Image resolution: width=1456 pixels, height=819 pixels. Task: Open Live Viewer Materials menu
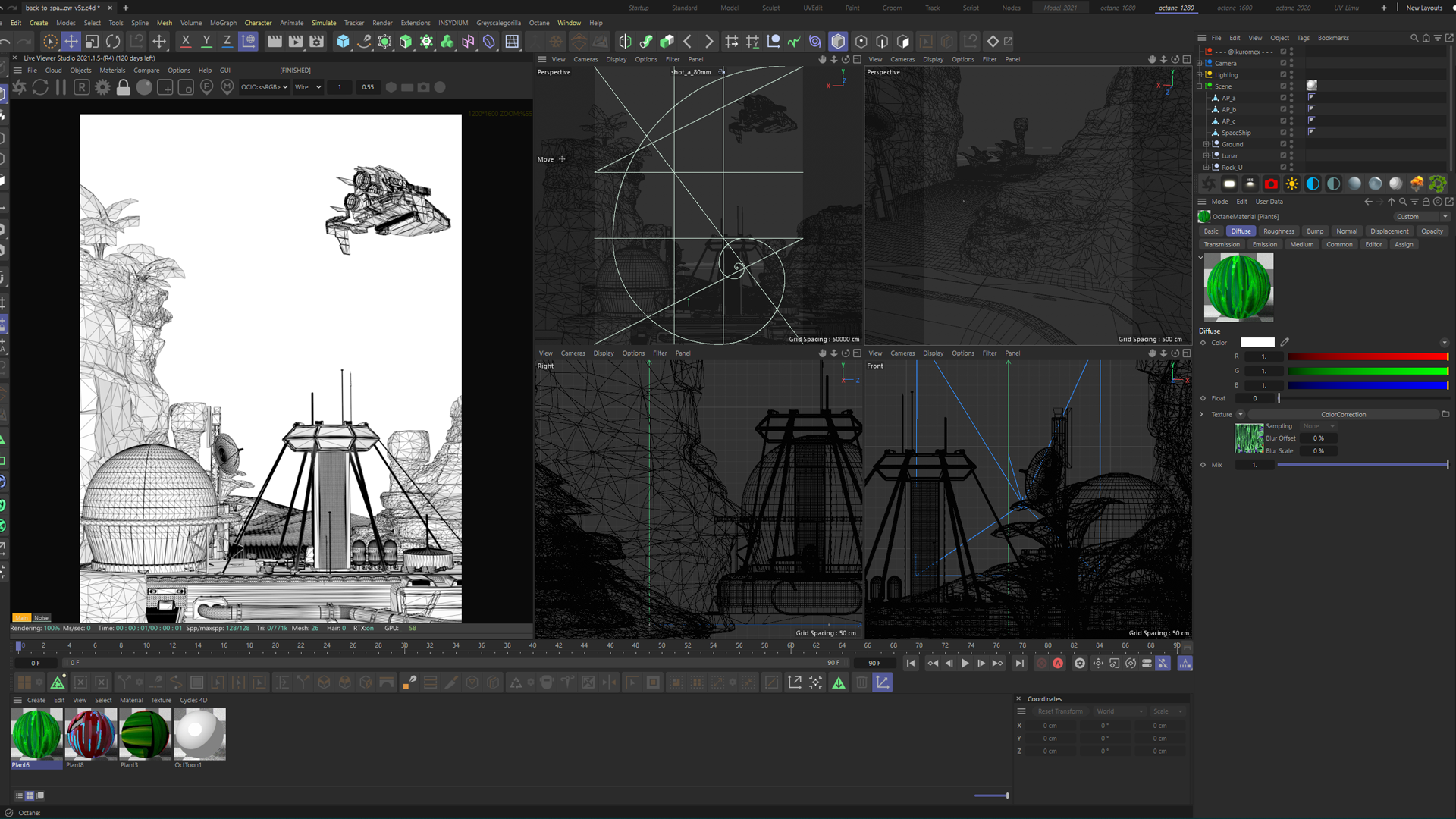pos(112,71)
